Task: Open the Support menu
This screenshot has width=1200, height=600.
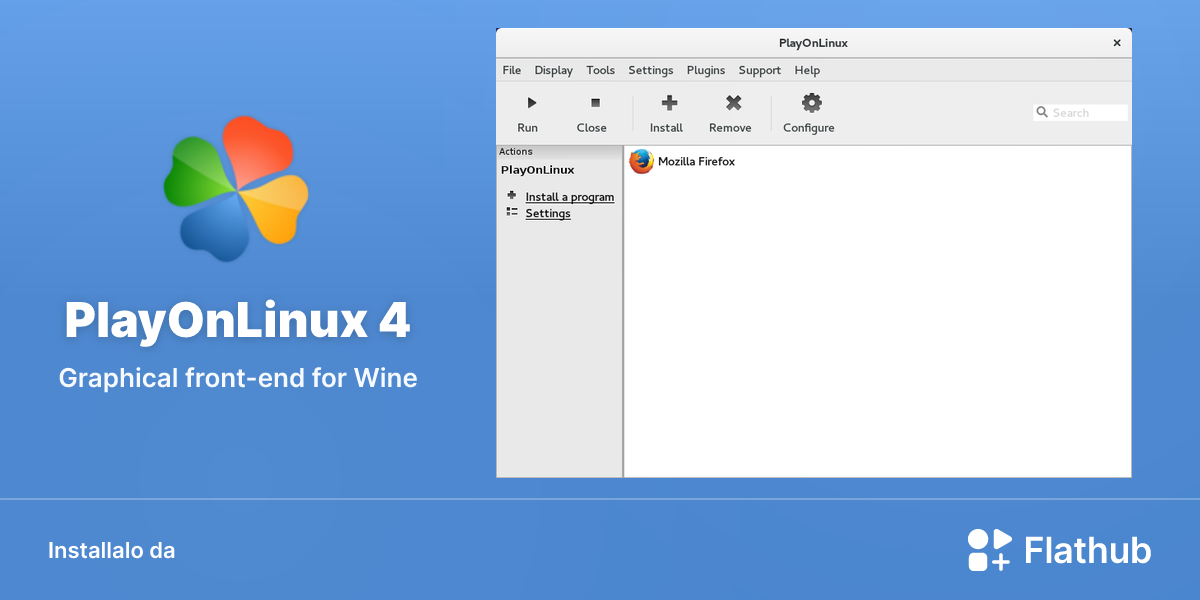Action: pyautogui.click(x=760, y=70)
